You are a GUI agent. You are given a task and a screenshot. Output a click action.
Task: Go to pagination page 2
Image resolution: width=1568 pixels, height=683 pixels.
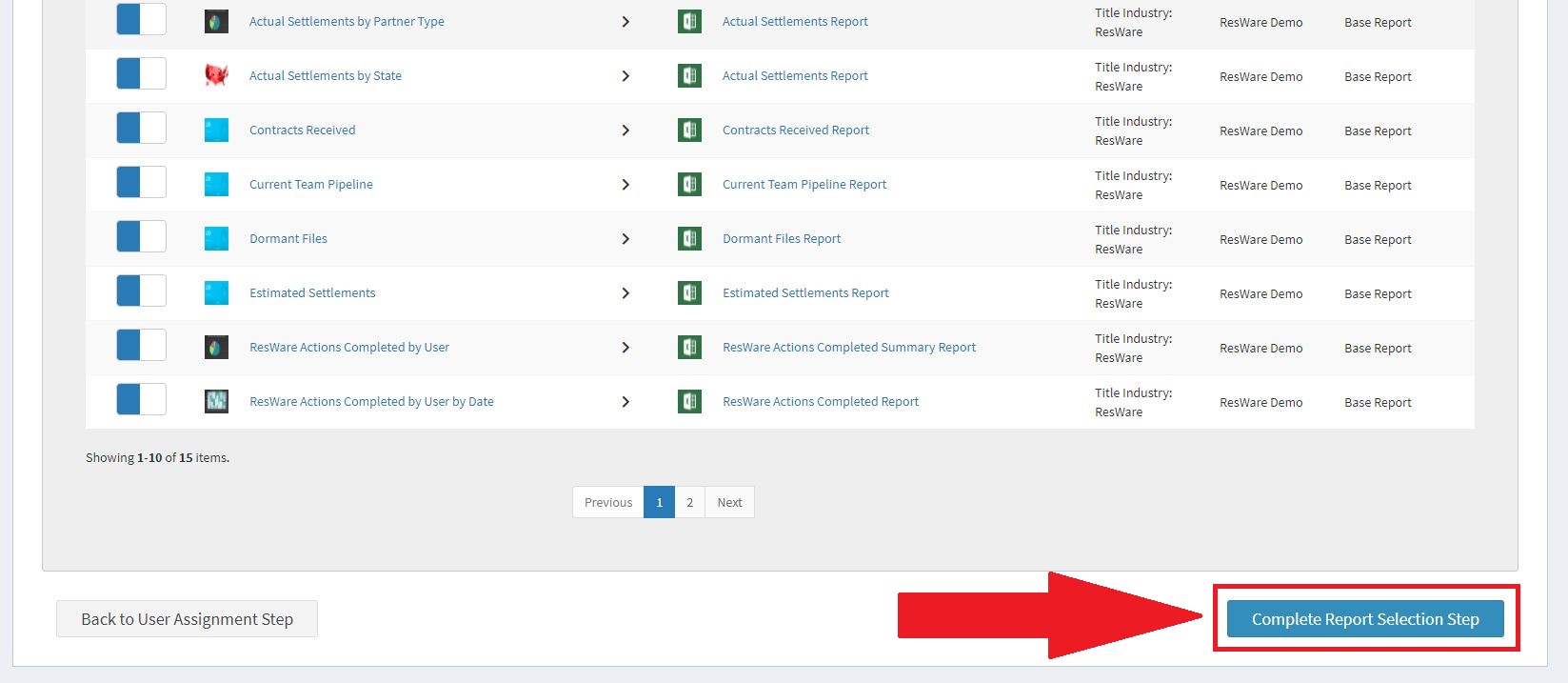pos(690,502)
